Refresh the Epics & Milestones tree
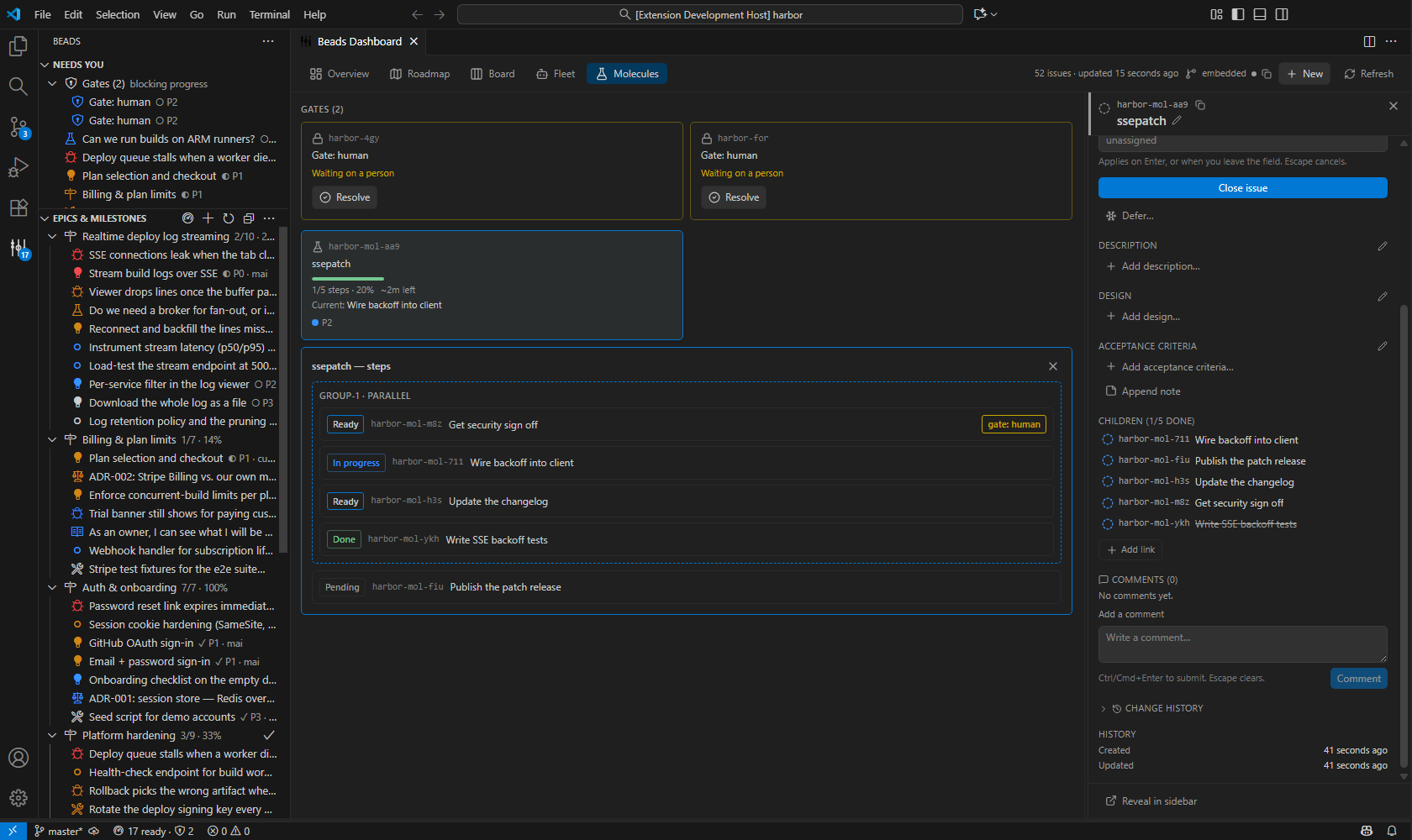This screenshot has width=1412, height=840. click(x=229, y=218)
